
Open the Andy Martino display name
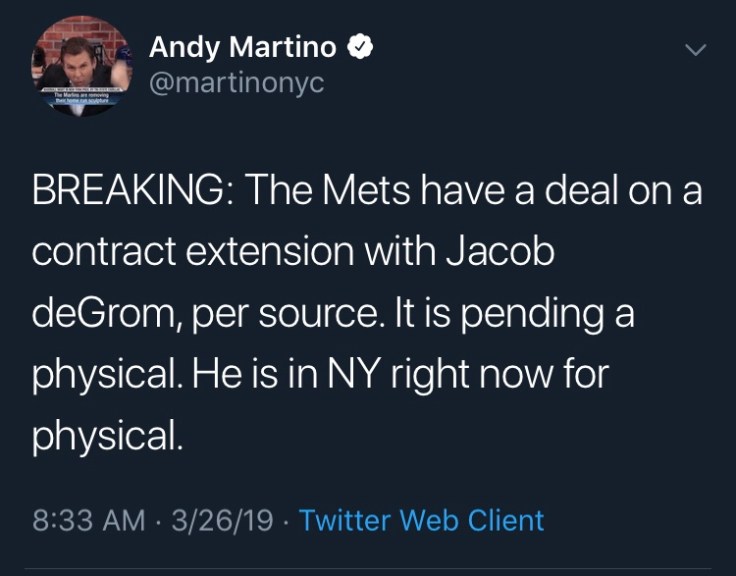point(244,47)
